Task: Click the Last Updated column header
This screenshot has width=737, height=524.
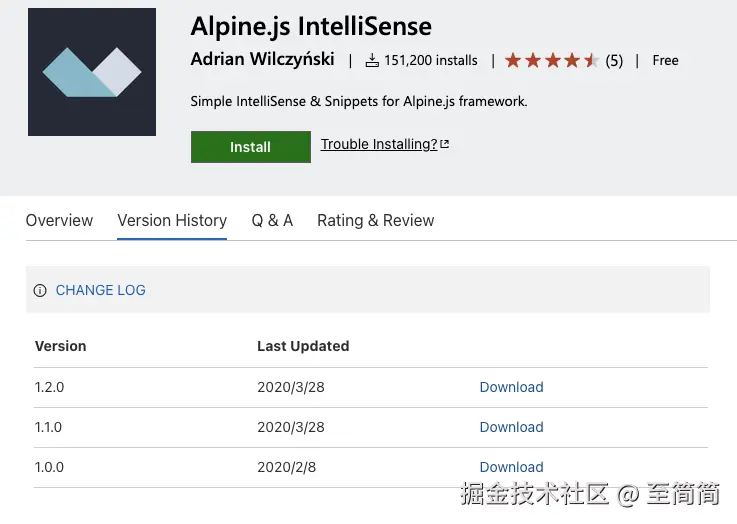Action: click(x=303, y=346)
